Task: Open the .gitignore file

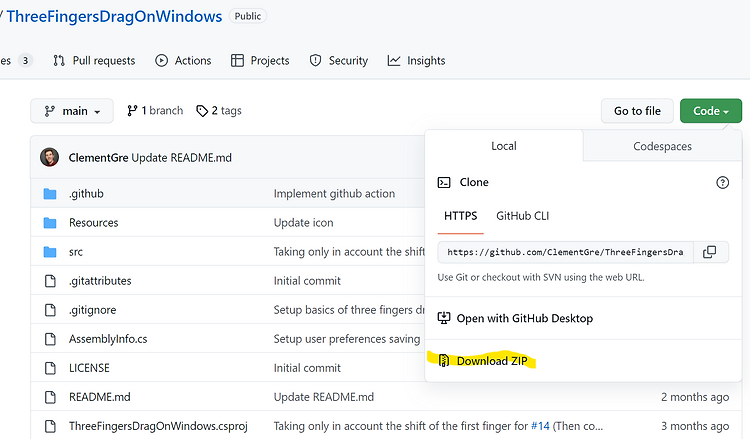Action: click(x=92, y=310)
